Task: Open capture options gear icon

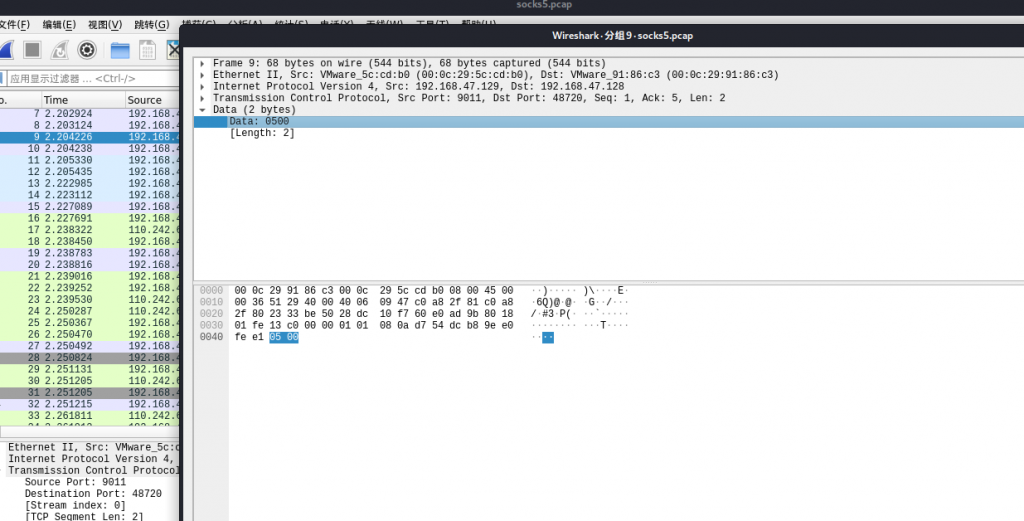Action: [x=87, y=50]
